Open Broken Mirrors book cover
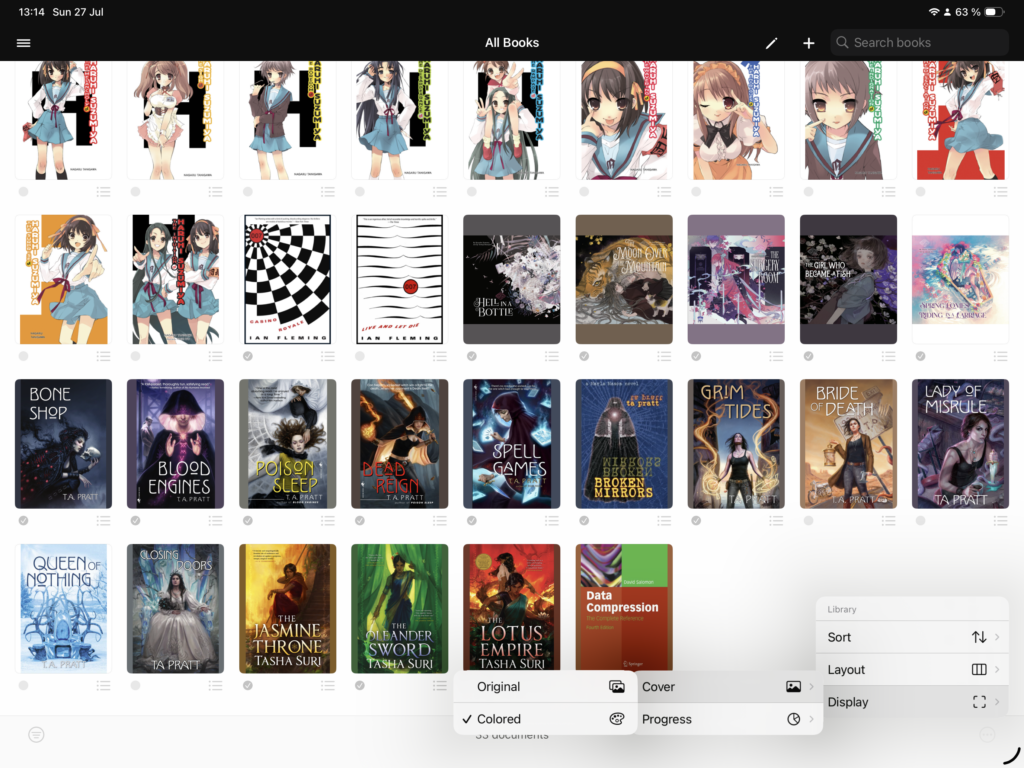The image size is (1024, 768). tap(624, 443)
